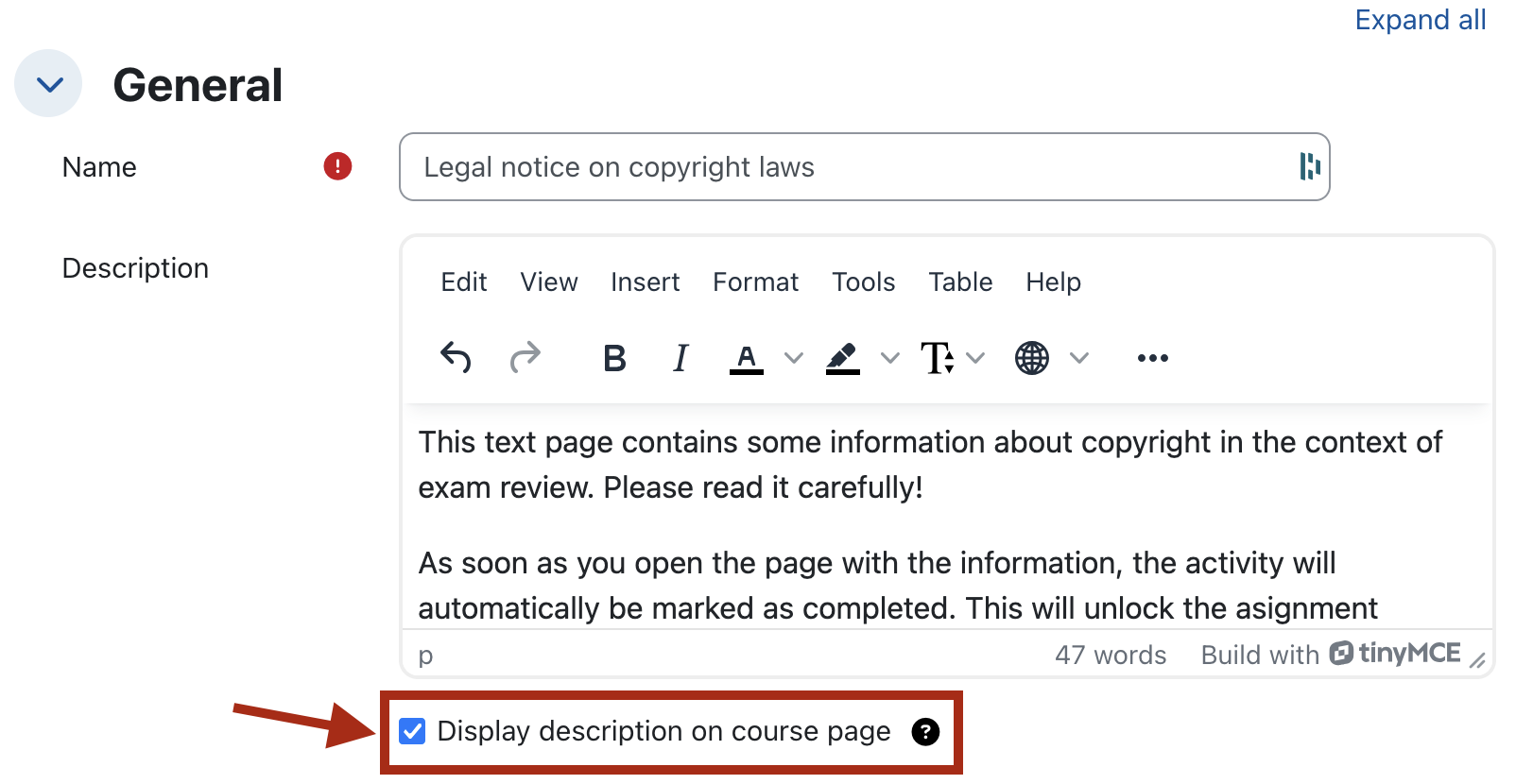Collapse the General section
The image size is (1516, 784).
(x=49, y=84)
